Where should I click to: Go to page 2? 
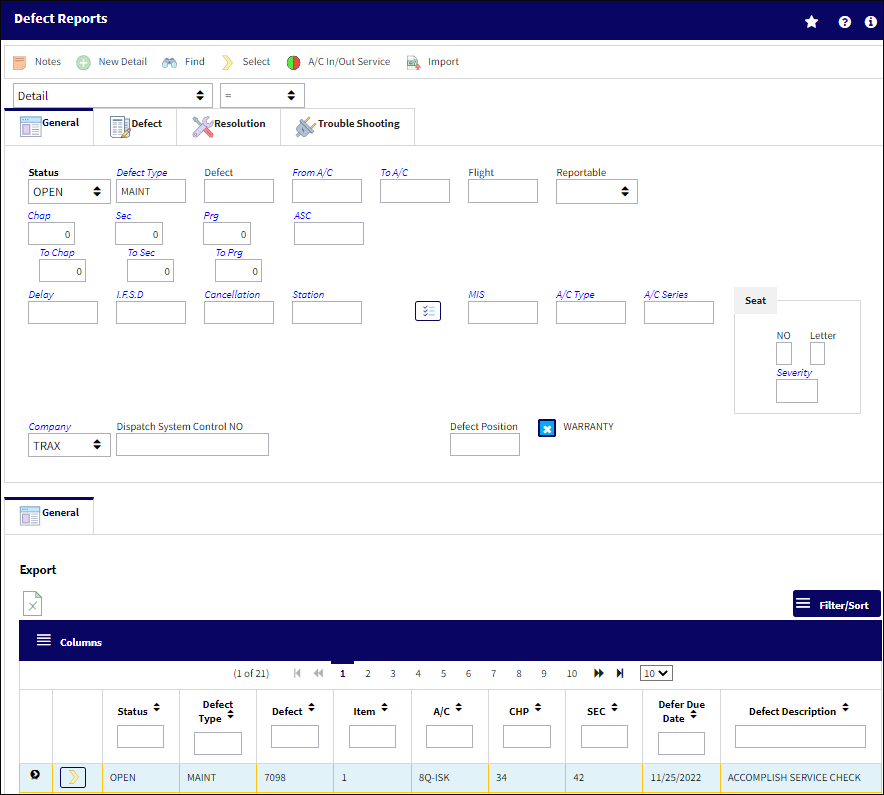(368, 673)
